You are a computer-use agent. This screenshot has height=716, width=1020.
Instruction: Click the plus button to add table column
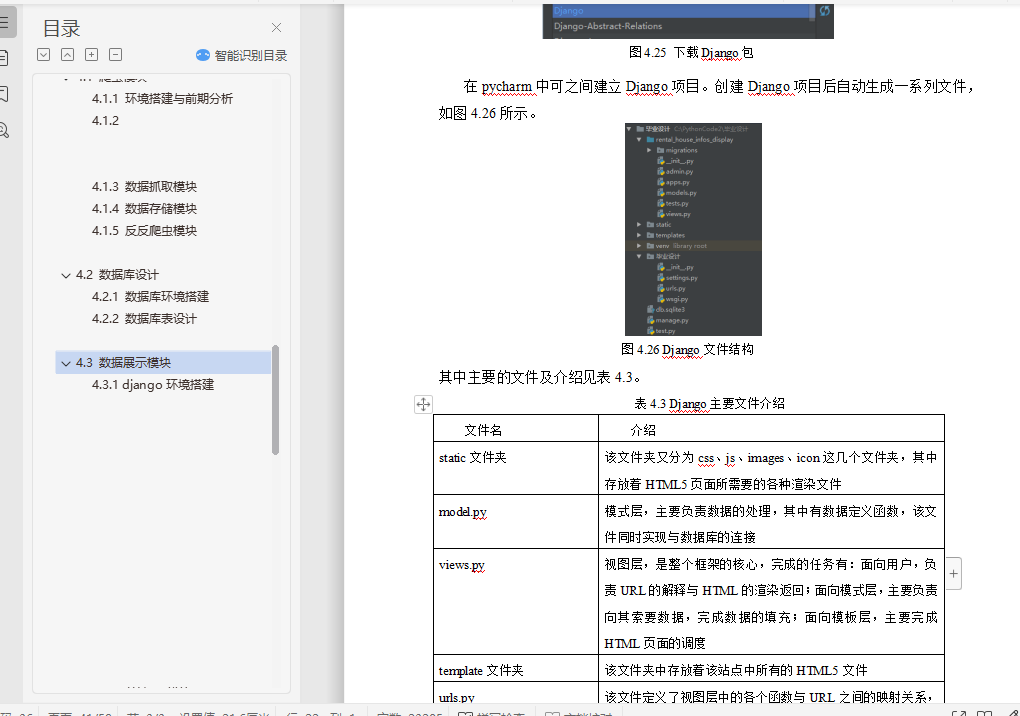[953, 574]
